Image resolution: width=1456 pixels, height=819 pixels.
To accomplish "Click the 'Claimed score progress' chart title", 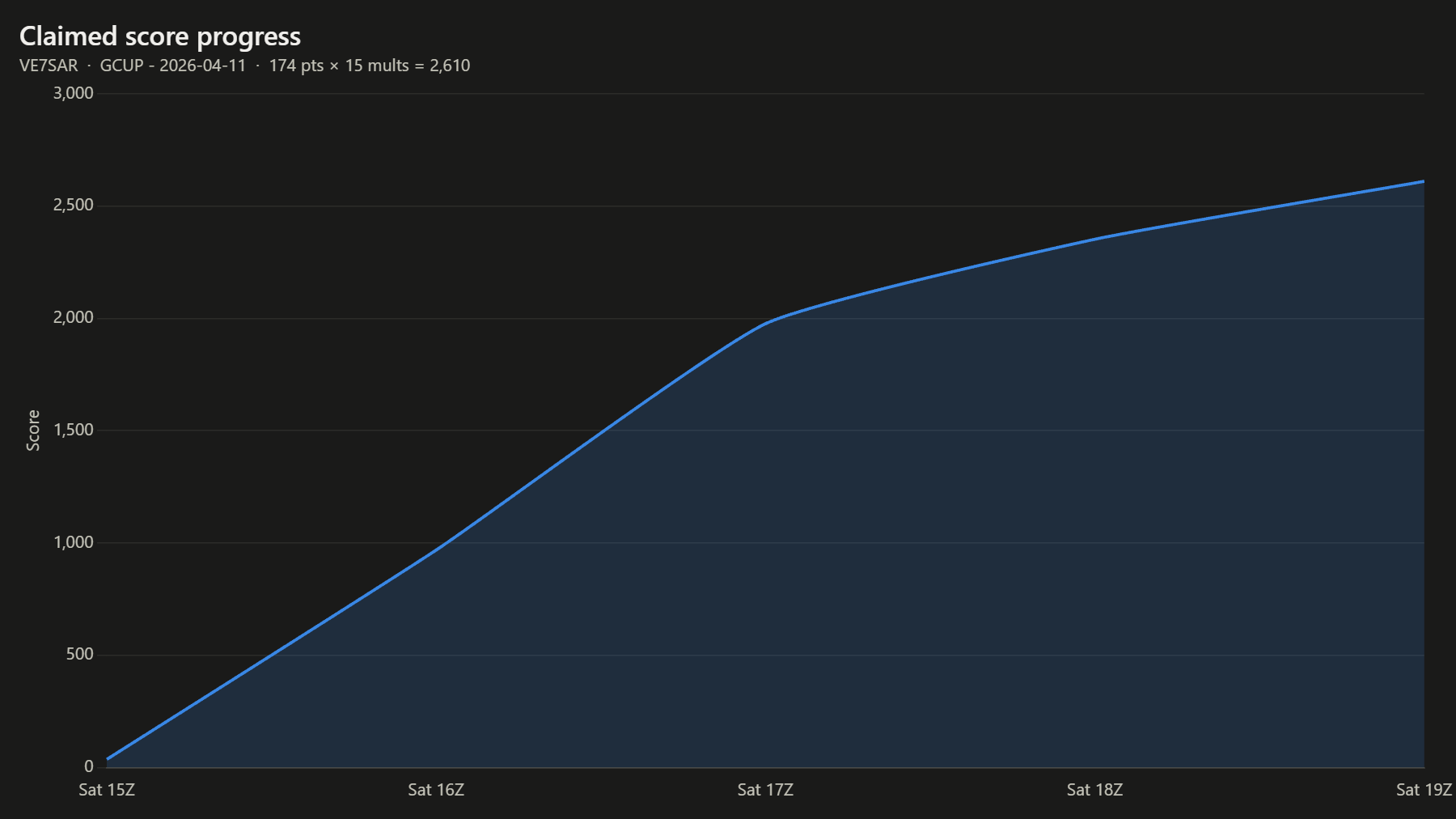I will [x=160, y=36].
